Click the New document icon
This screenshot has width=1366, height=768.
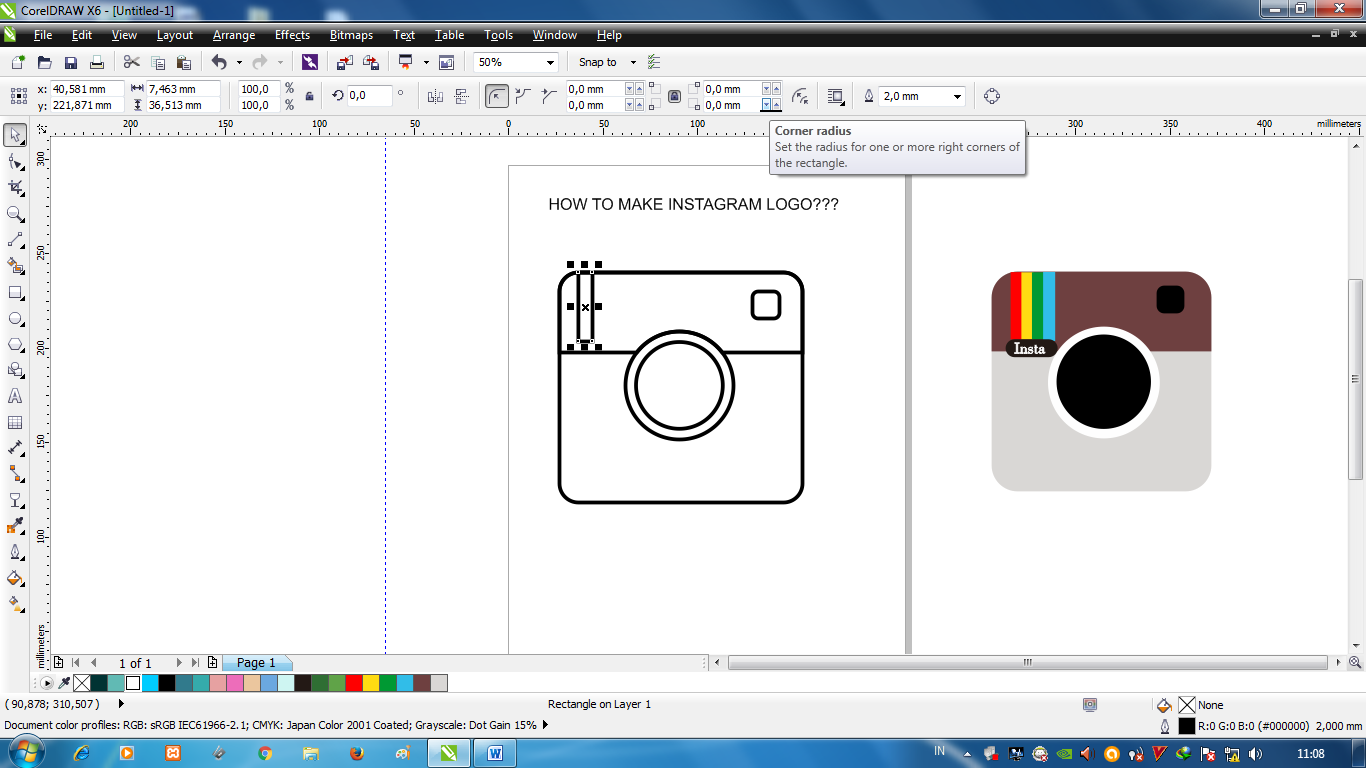[18, 62]
